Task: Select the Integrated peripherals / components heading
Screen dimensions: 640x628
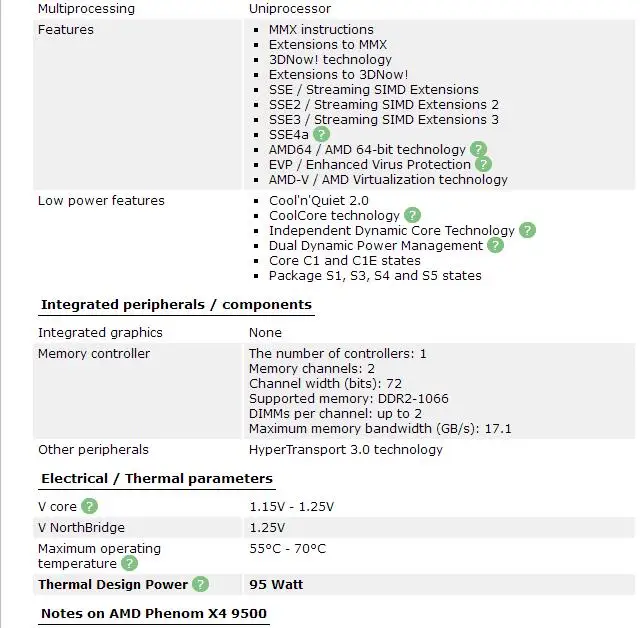Action: click(176, 304)
